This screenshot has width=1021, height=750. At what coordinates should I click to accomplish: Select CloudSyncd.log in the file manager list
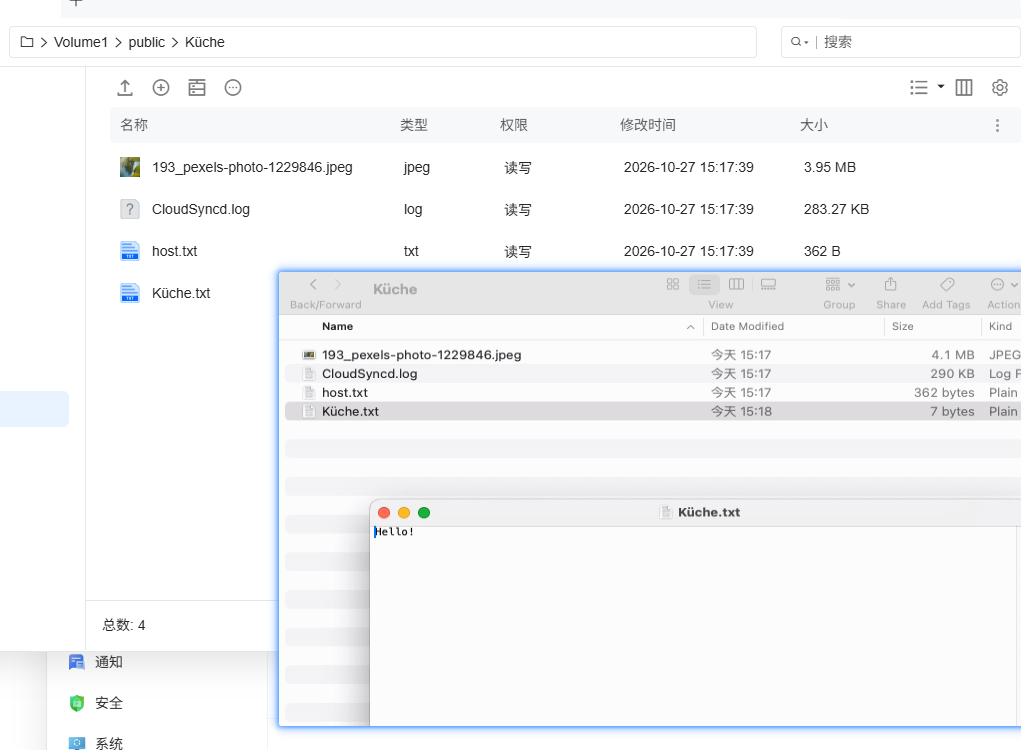point(201,210)
